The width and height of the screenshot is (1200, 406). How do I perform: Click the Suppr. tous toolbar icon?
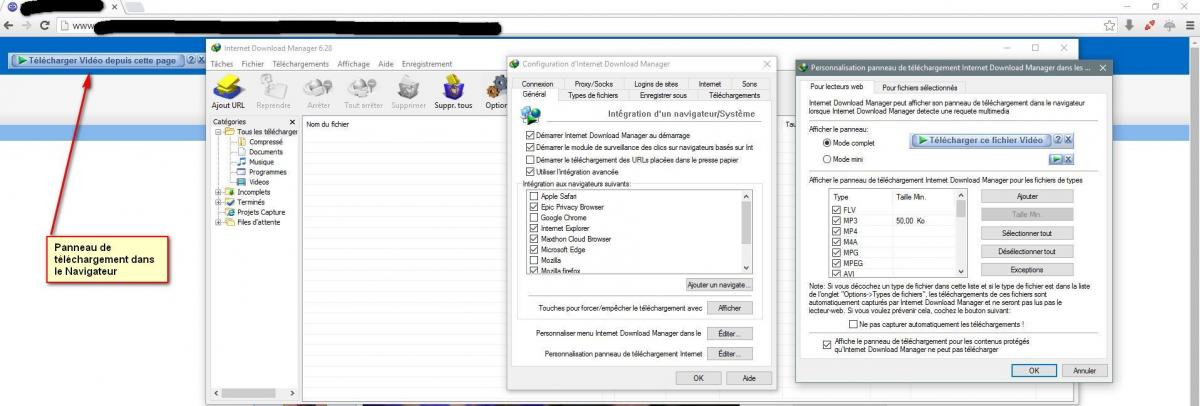(453, 92)
